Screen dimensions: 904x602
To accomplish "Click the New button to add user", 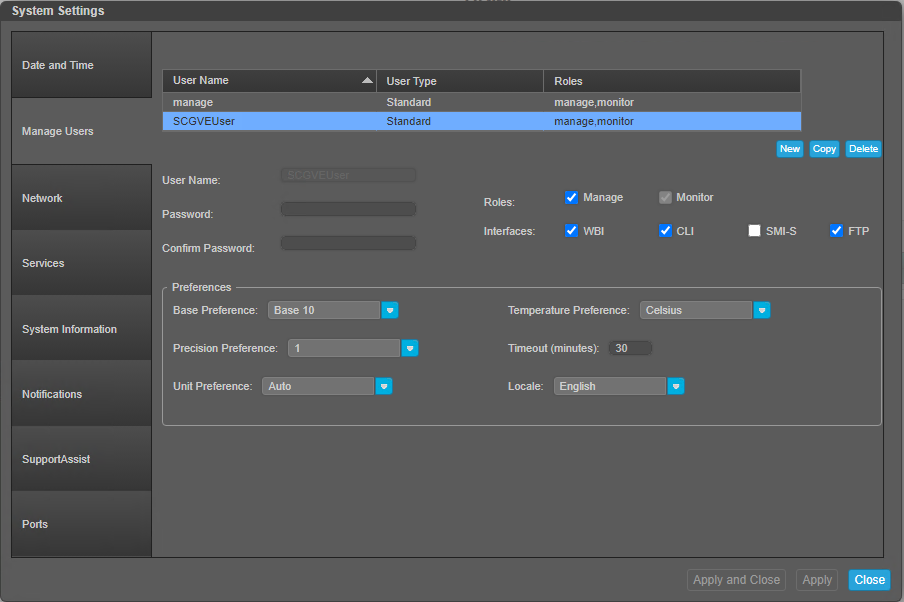I will coord(789,148).
